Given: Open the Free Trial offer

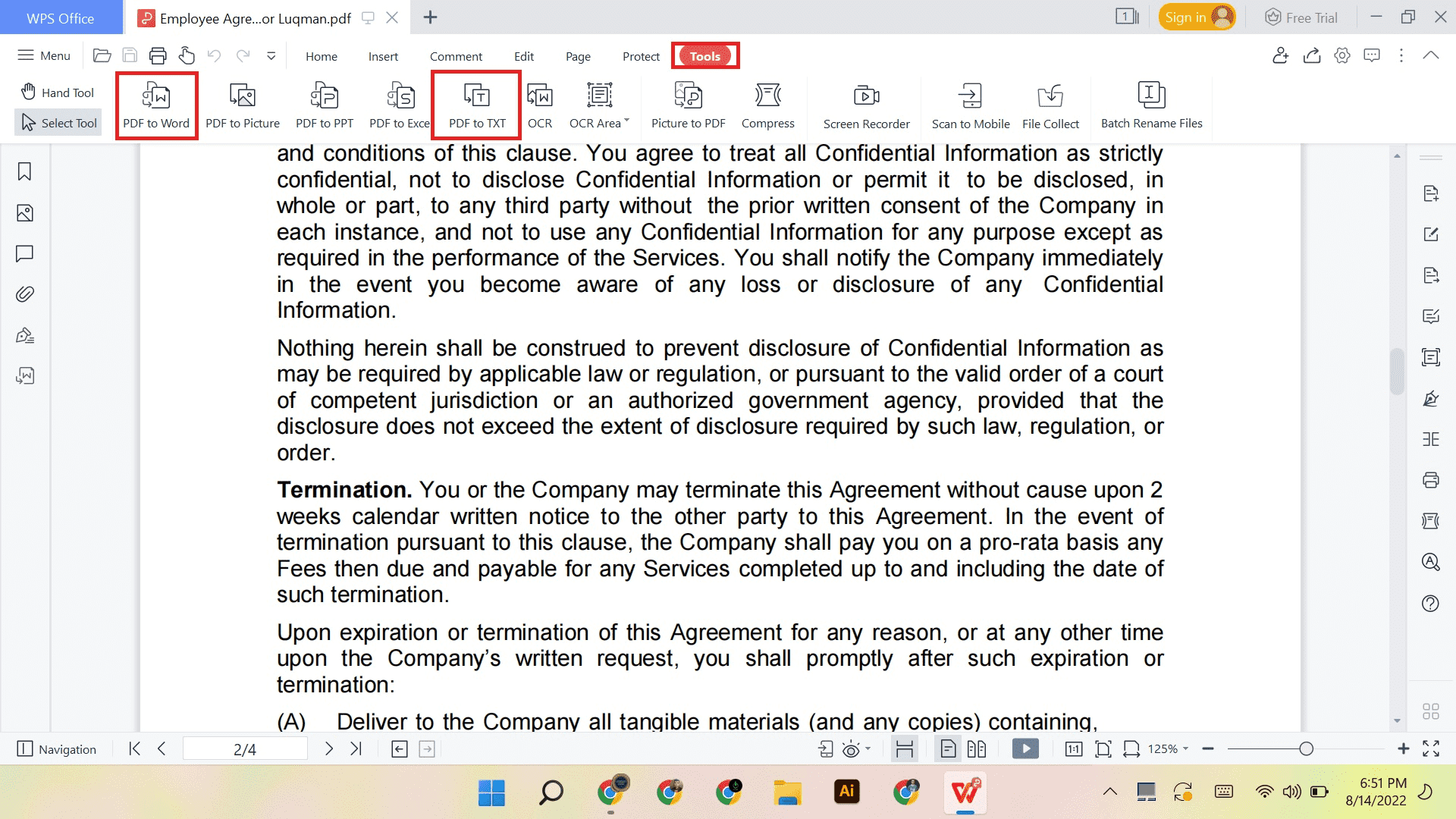Looking at the screenshot, I should (x=1301, y=16).
